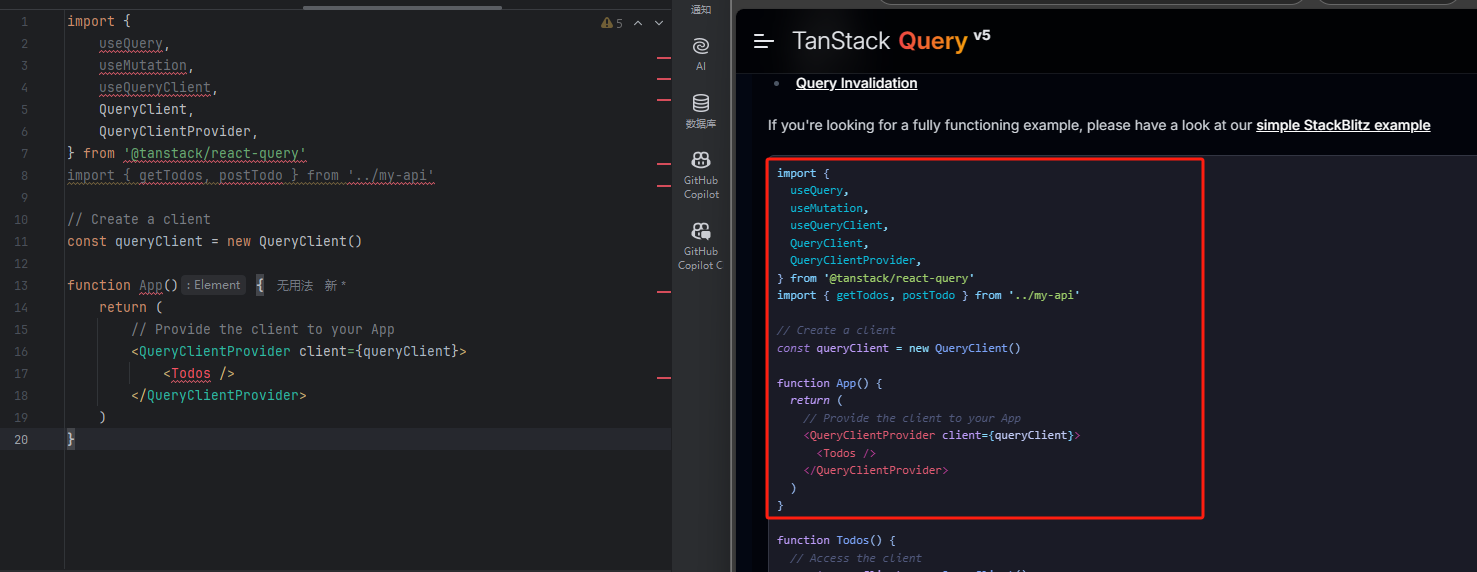The height and width of the screenshot is (572, 1477).
Task: Open the TanStack docs hamburger menu
Action: pyautogui.click(x=764, y=41)
